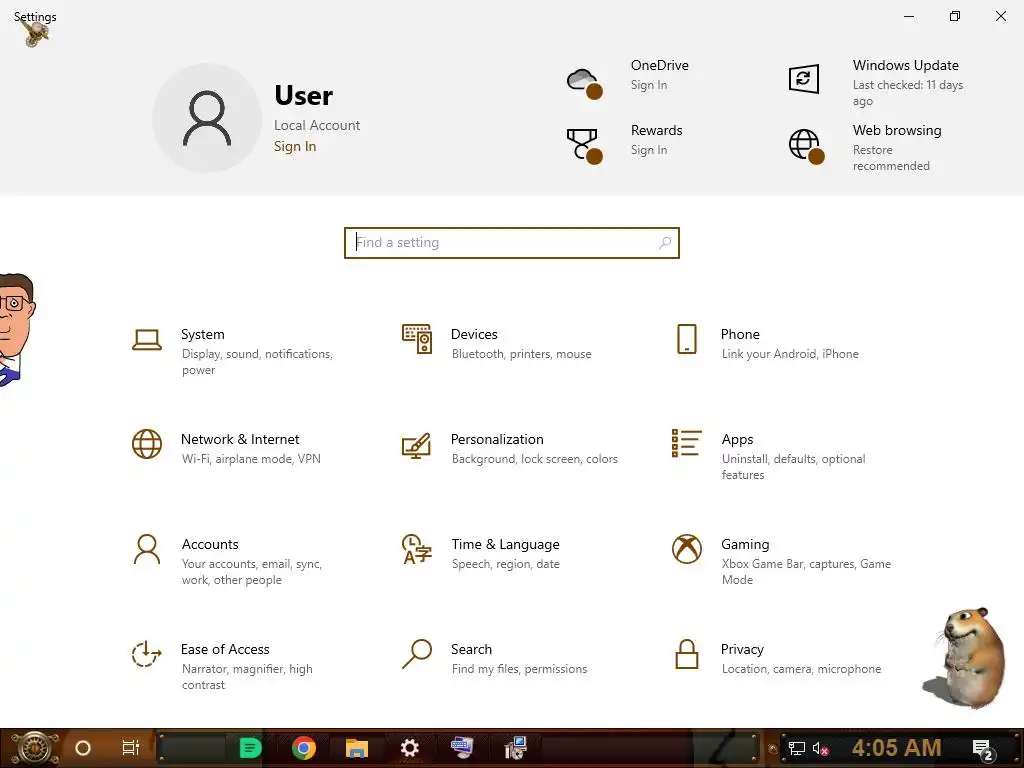The height and width of the screenshot is (768, 1024).
Task: Click the magnifier icon in the search box
Action: [x=665, y=243]
